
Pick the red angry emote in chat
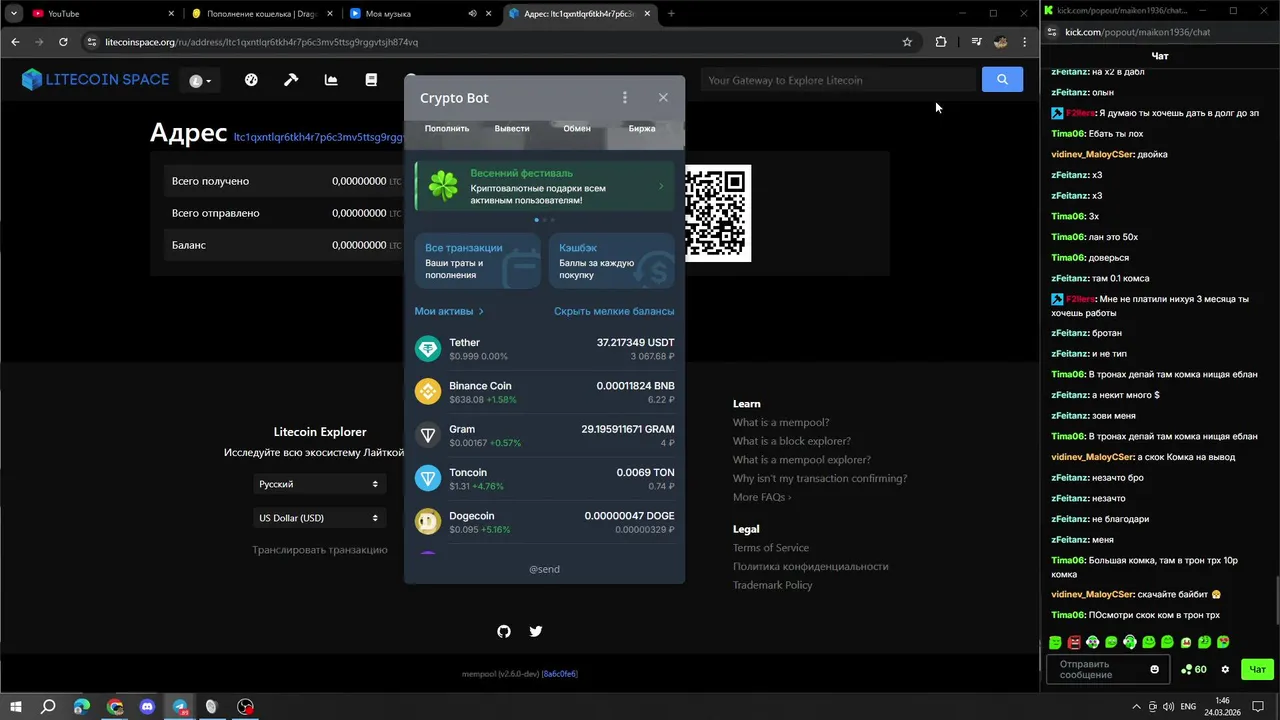(1074, 642)
